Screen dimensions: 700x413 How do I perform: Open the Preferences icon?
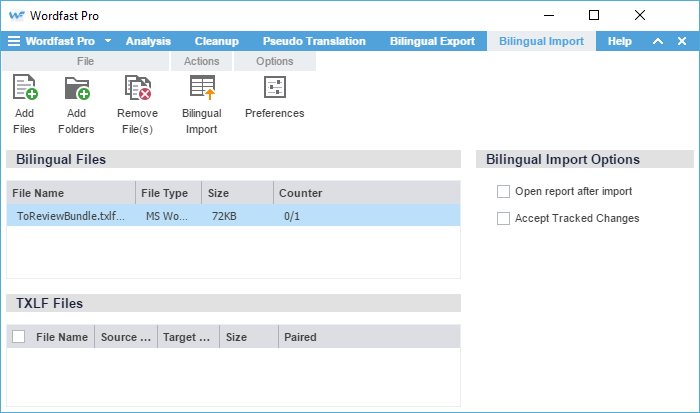pos(274,89)
